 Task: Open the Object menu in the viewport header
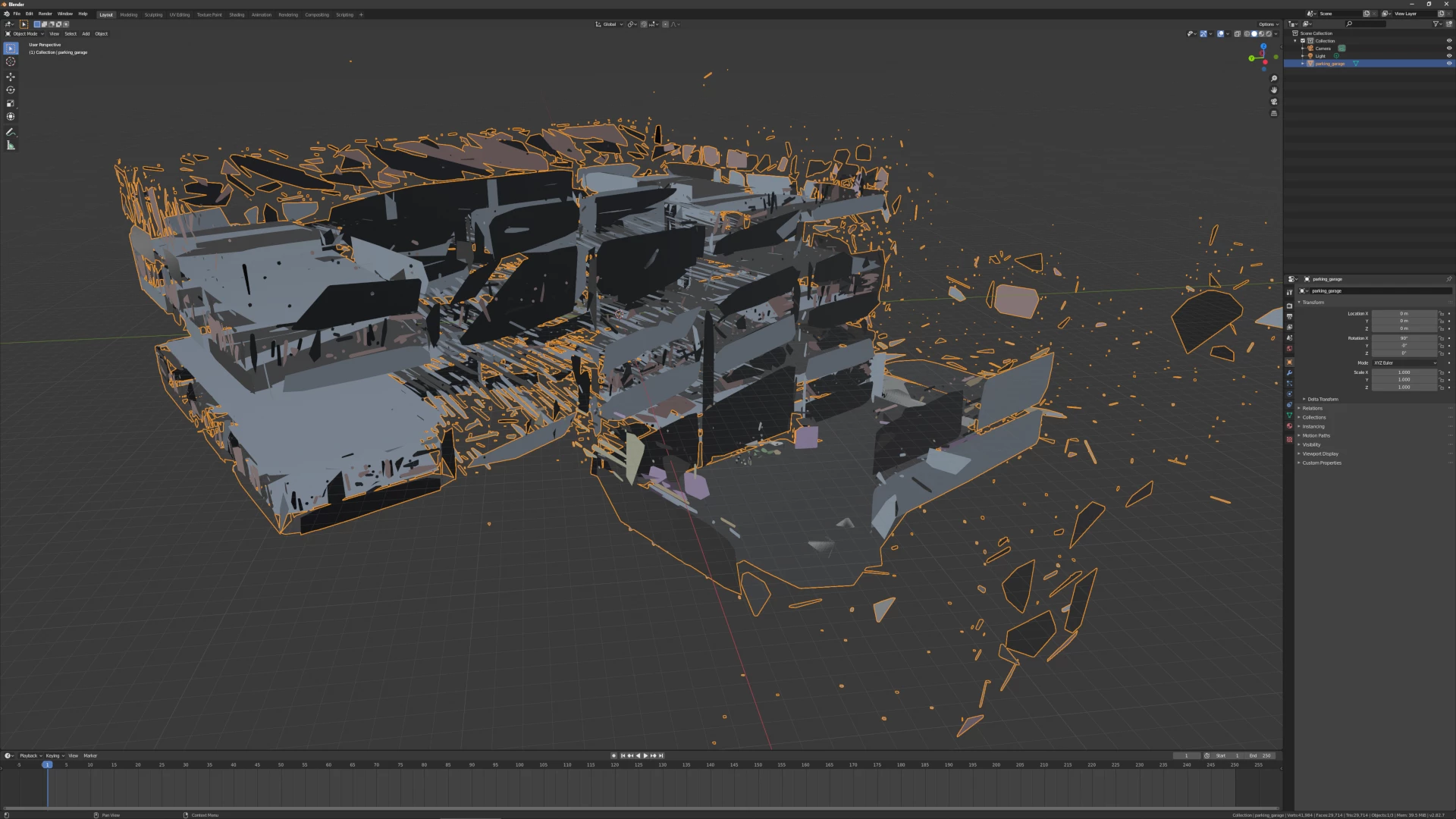101,33
